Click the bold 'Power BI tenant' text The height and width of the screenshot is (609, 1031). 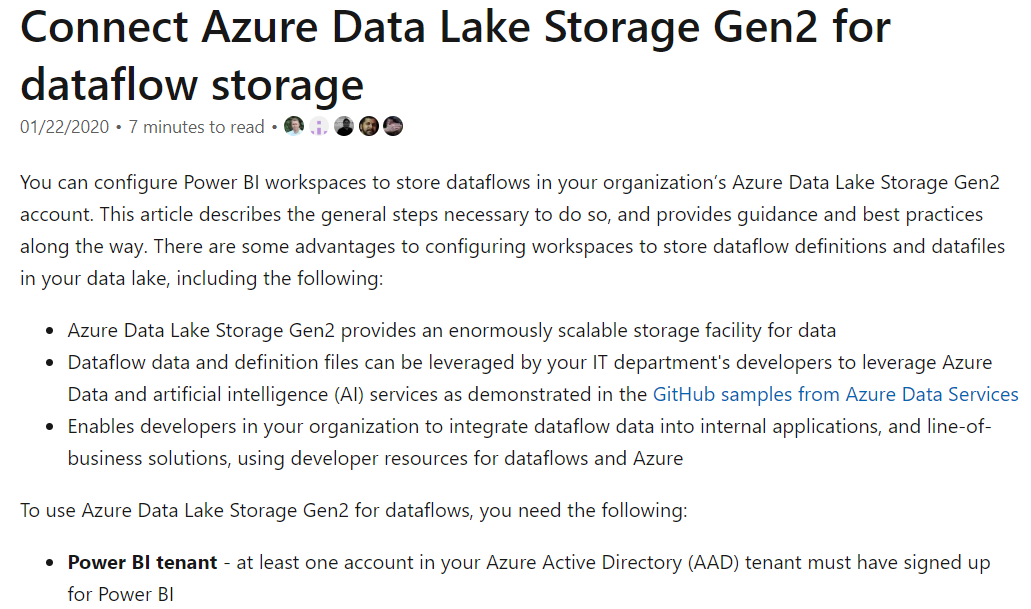tap(142, 562)
